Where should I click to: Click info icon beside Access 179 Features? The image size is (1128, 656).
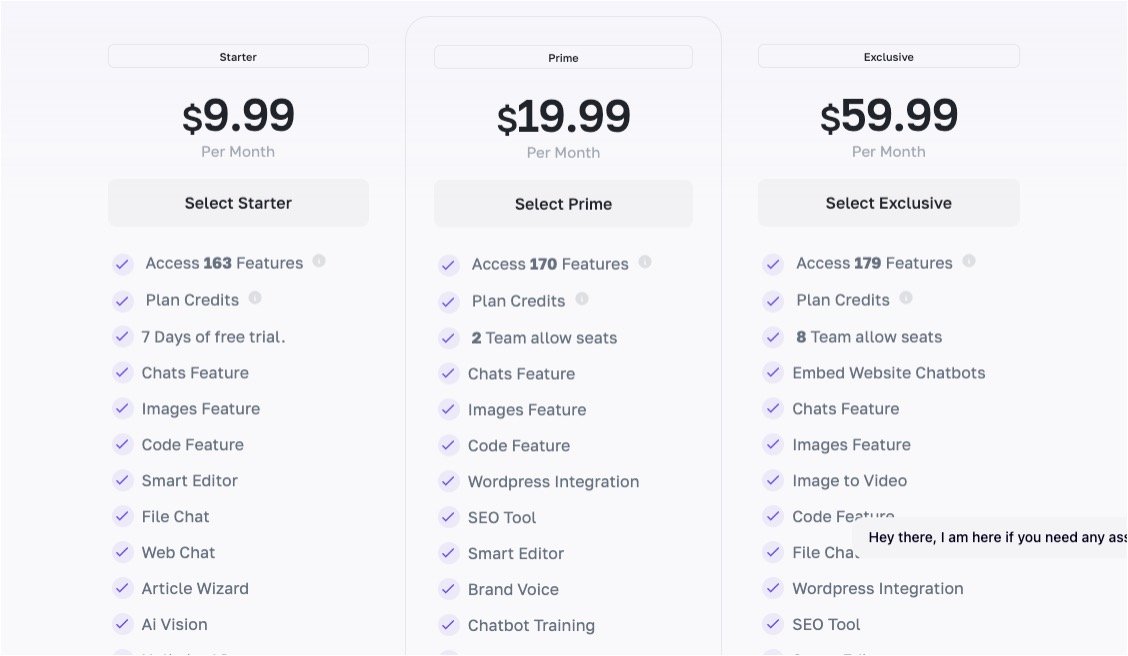(969, 261)
